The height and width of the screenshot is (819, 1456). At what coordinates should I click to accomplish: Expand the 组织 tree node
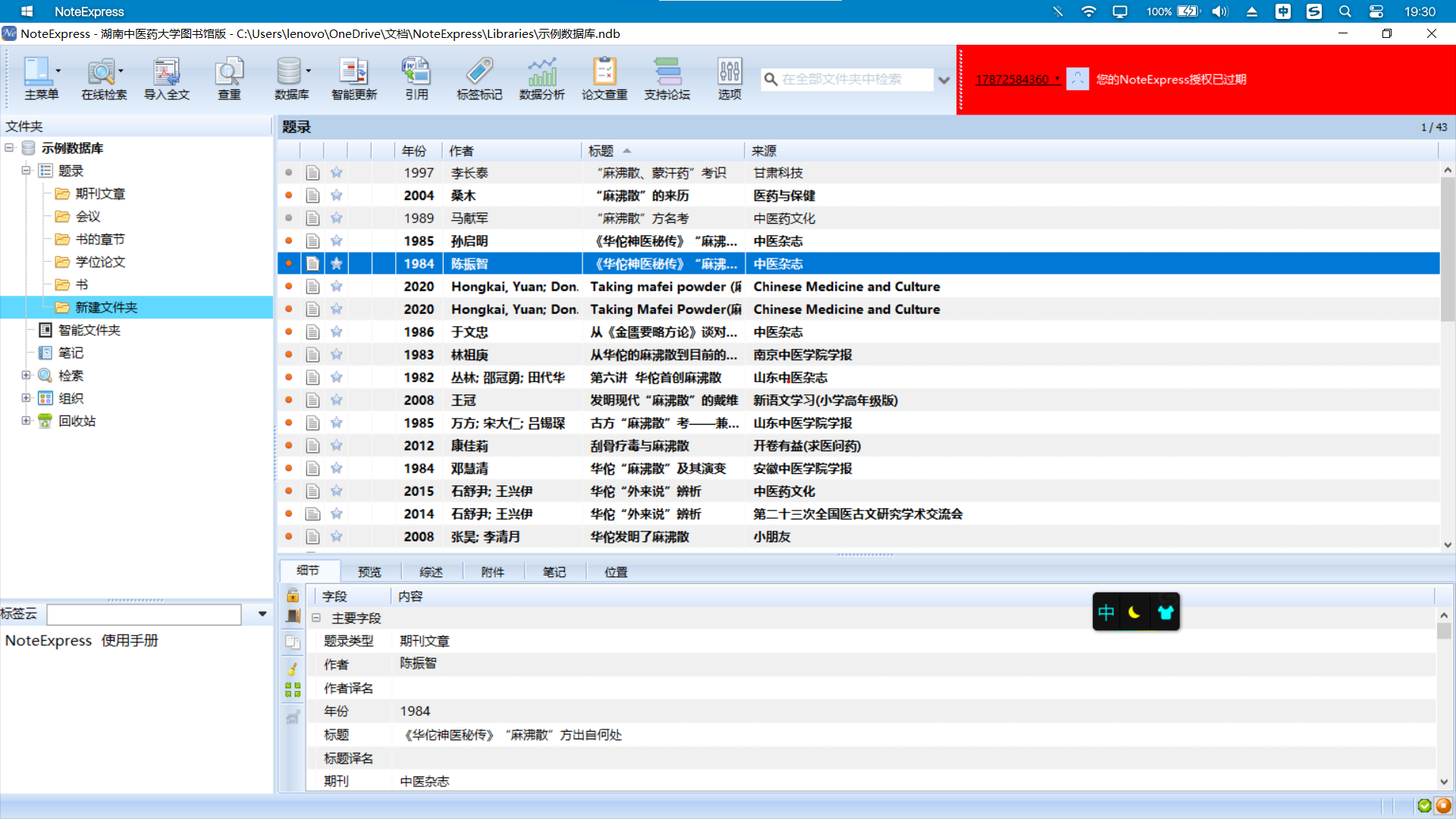click(26, 398)
